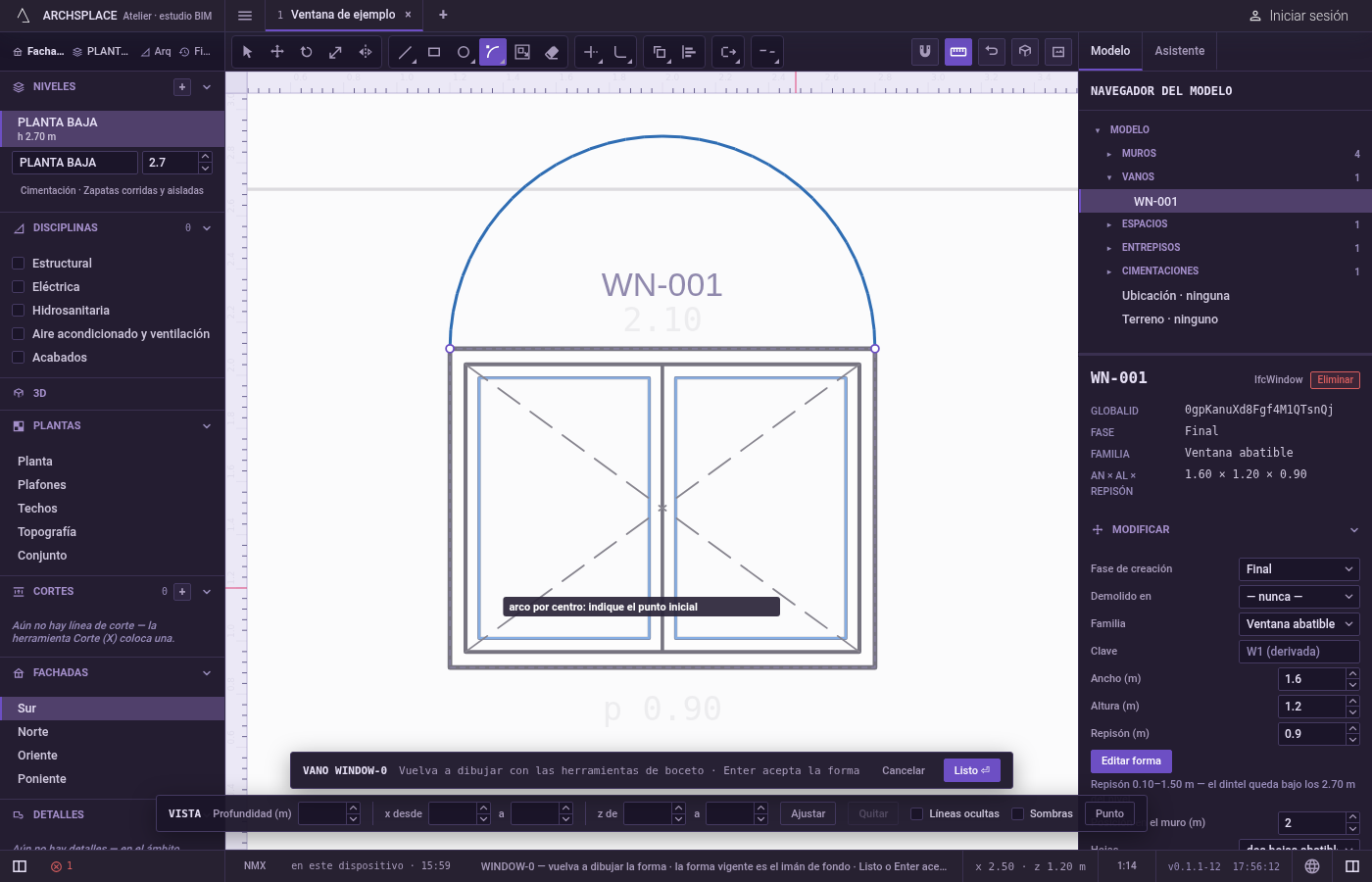This screenshot has height=882, width=1372.
Task: Enable the Eléctrica discipline checkbox
Action: tap(18, 287)
